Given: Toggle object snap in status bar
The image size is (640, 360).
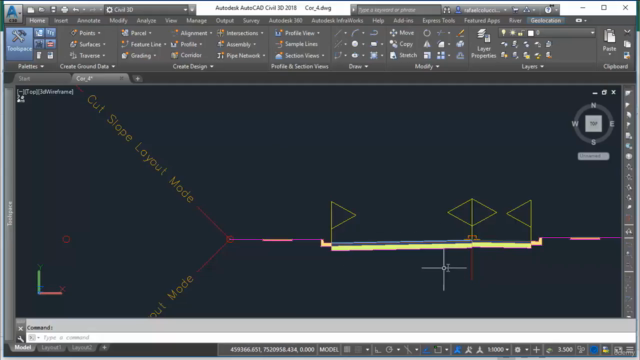Looking at the screenshot, I should tap(438, 350).
